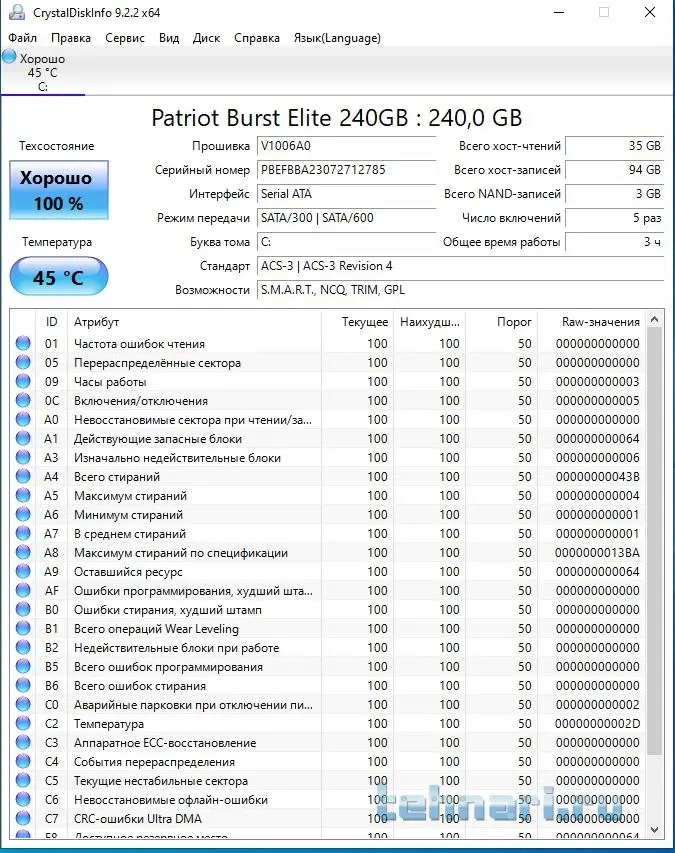The height and width of the screenshot is (853, 675).
Task: Click status orb for AF Ошибки программирования
Action: tap(23, 590)
